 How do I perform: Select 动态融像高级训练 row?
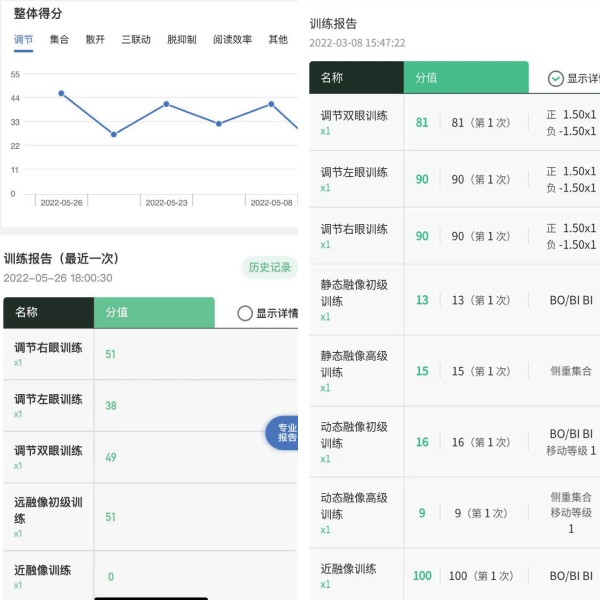(x=455, y=513)
